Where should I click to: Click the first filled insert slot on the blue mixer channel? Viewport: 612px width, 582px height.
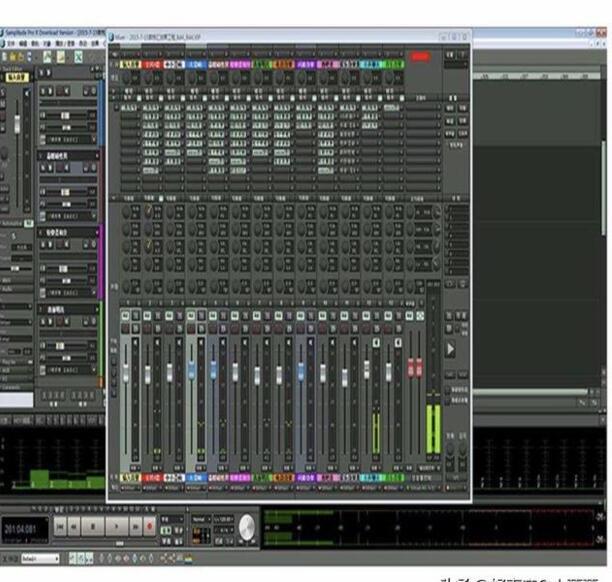point(194,108)
